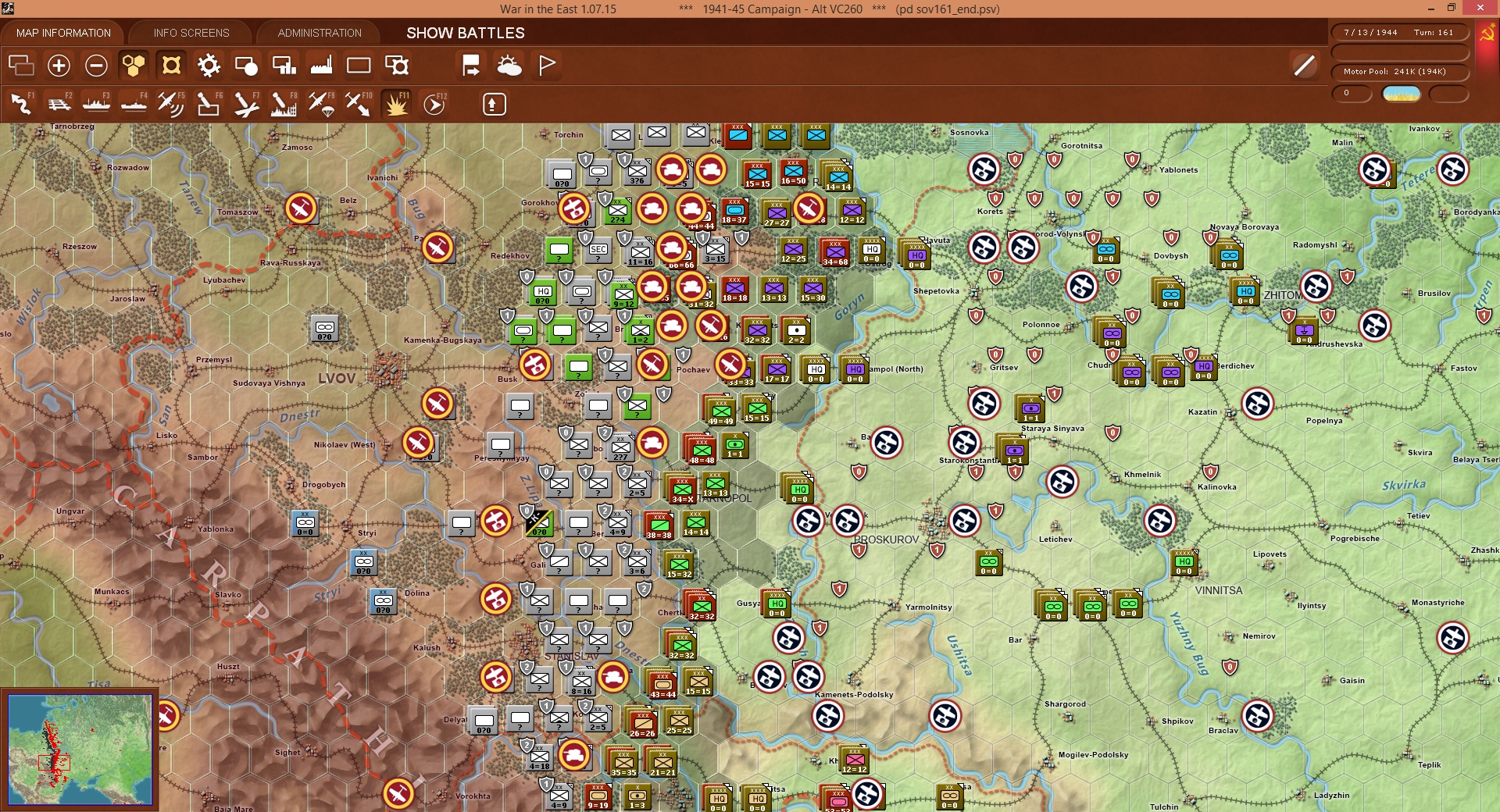Toggle the highlighted battle sites button
This screenshot has height=812, width=1500.
coord(171,66)
